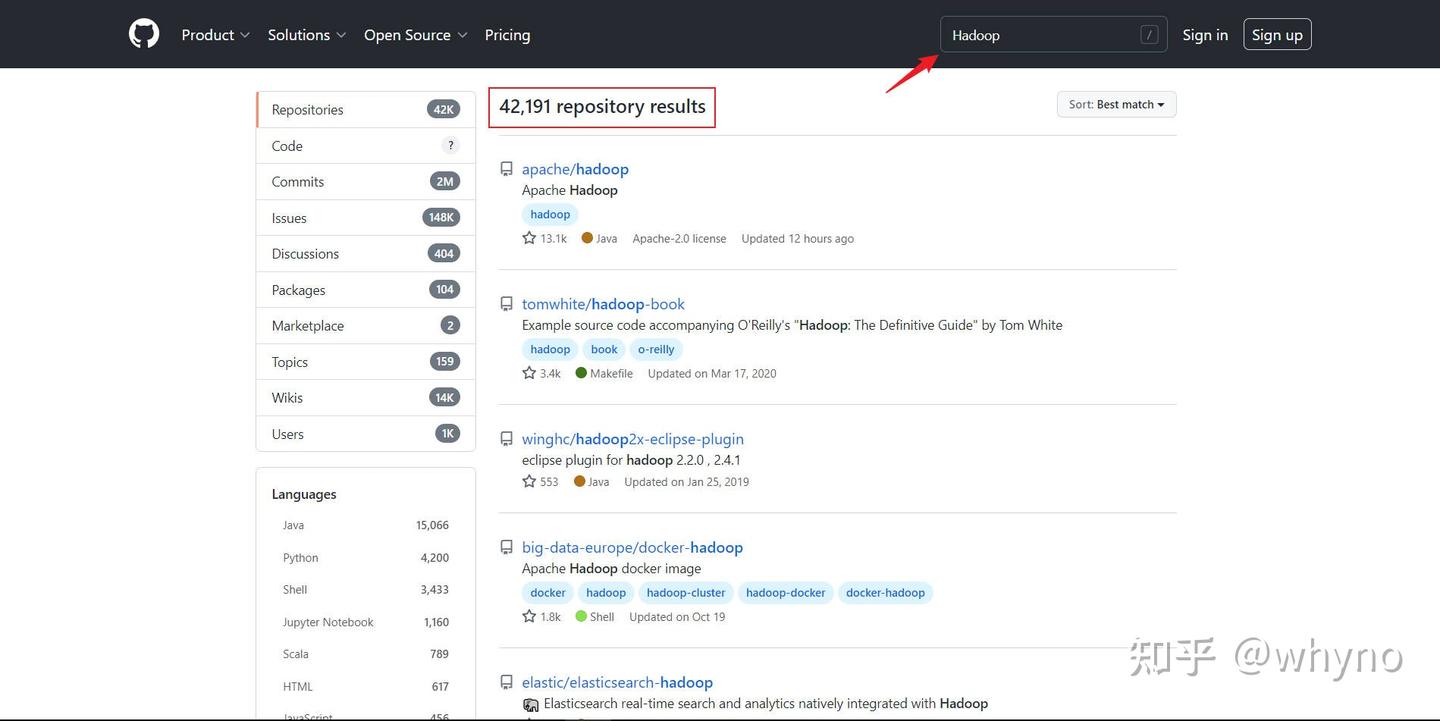Select the Topics filter
Screen dimensions: 1440x721
pyautogui.click(x=366, y=362)
